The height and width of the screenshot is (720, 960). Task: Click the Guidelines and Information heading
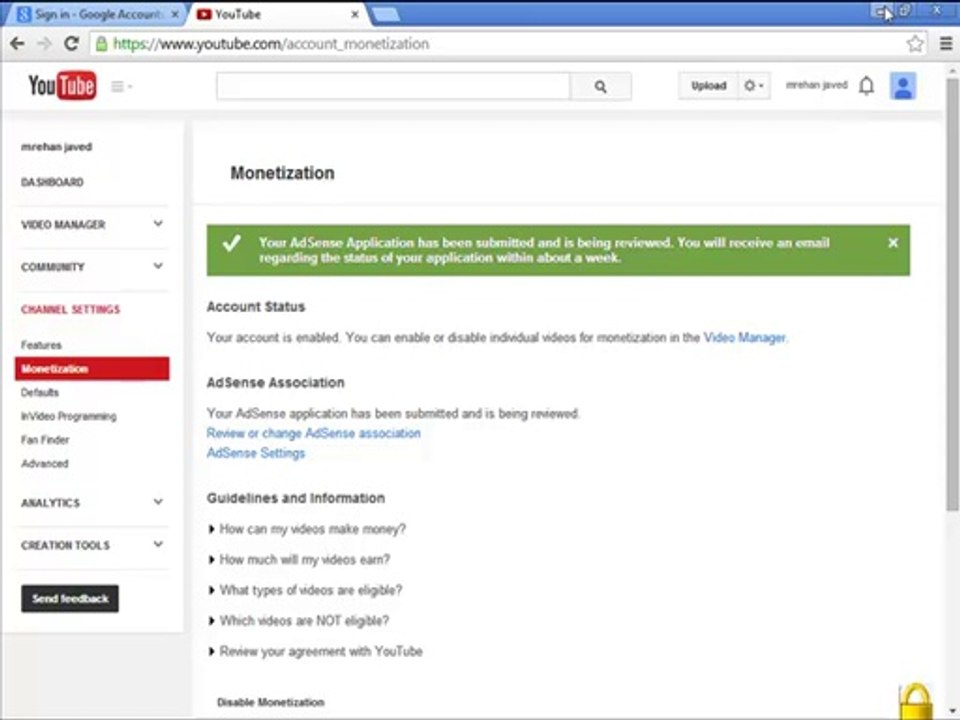coord(296,498)
